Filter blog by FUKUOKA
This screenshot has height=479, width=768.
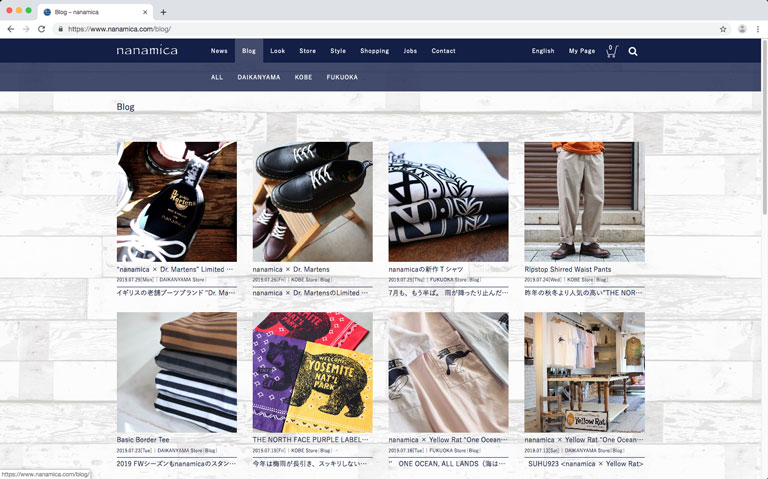(x=342, y=77)
